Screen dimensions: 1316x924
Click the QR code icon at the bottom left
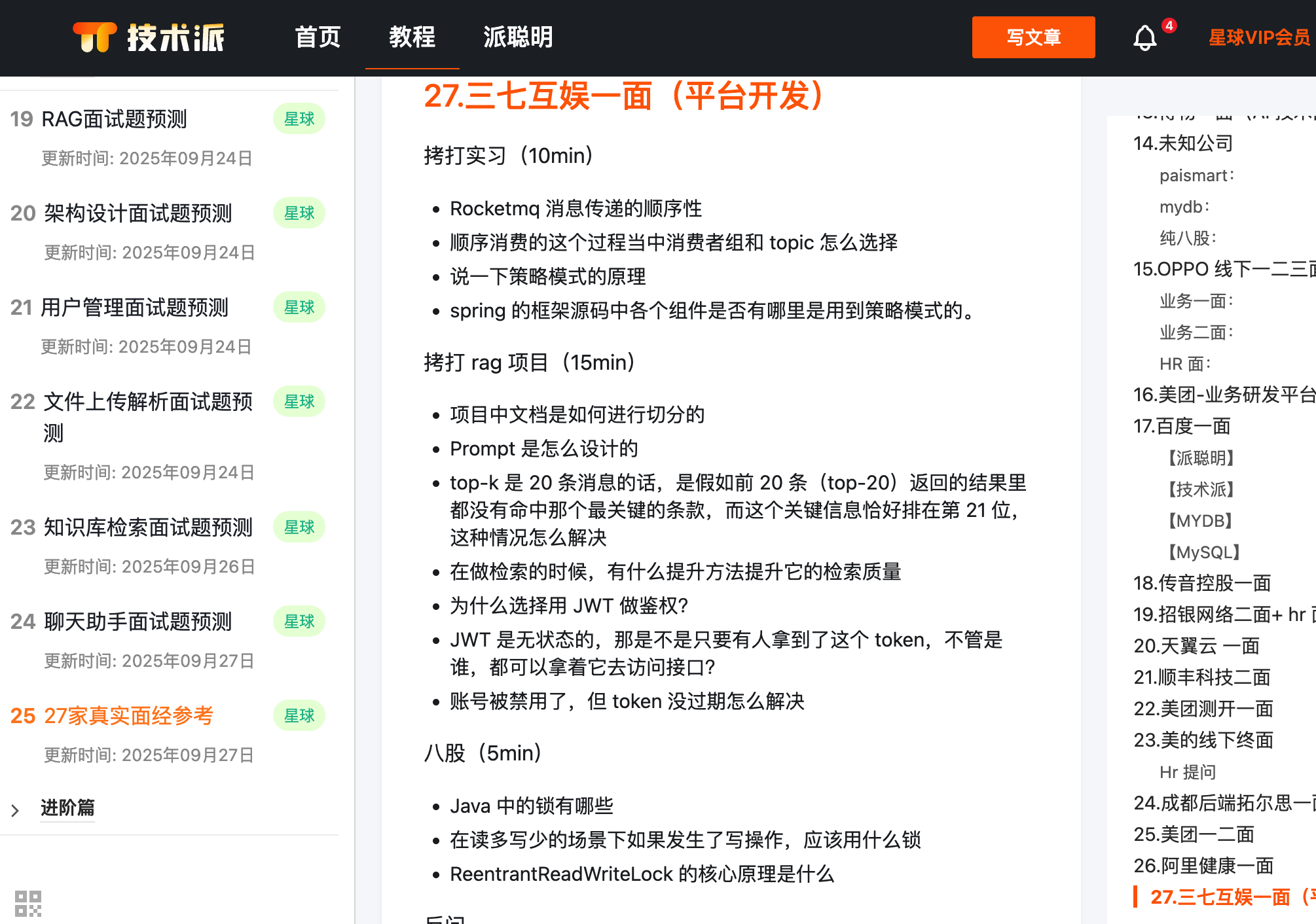28,903
